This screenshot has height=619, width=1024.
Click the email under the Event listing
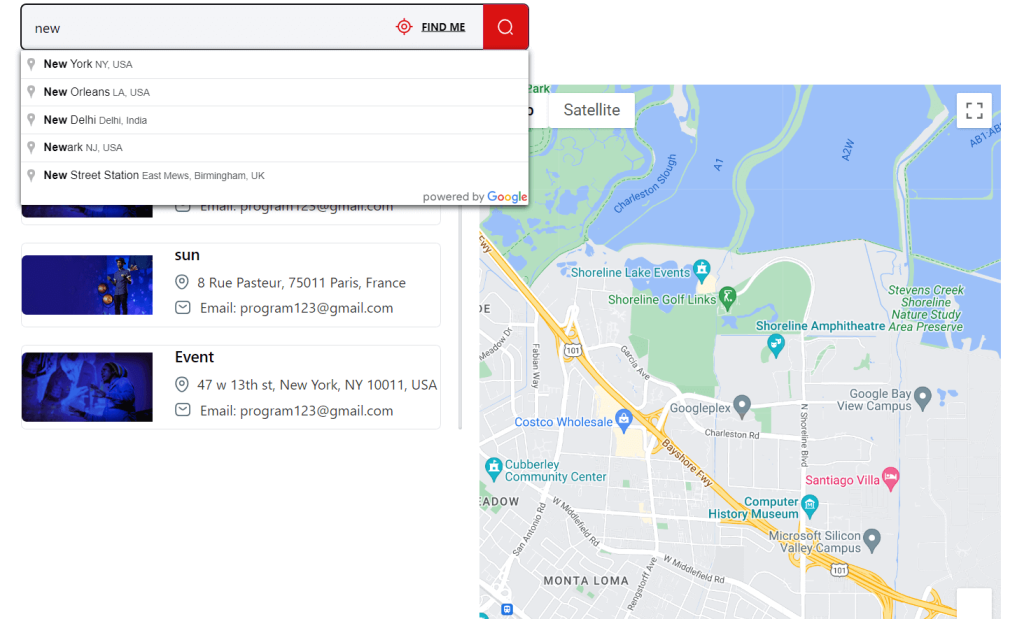(x=296, y=411)
